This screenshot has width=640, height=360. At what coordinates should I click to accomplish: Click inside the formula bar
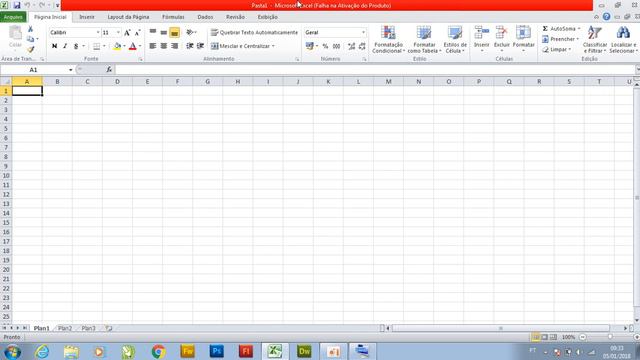[375, 70]
